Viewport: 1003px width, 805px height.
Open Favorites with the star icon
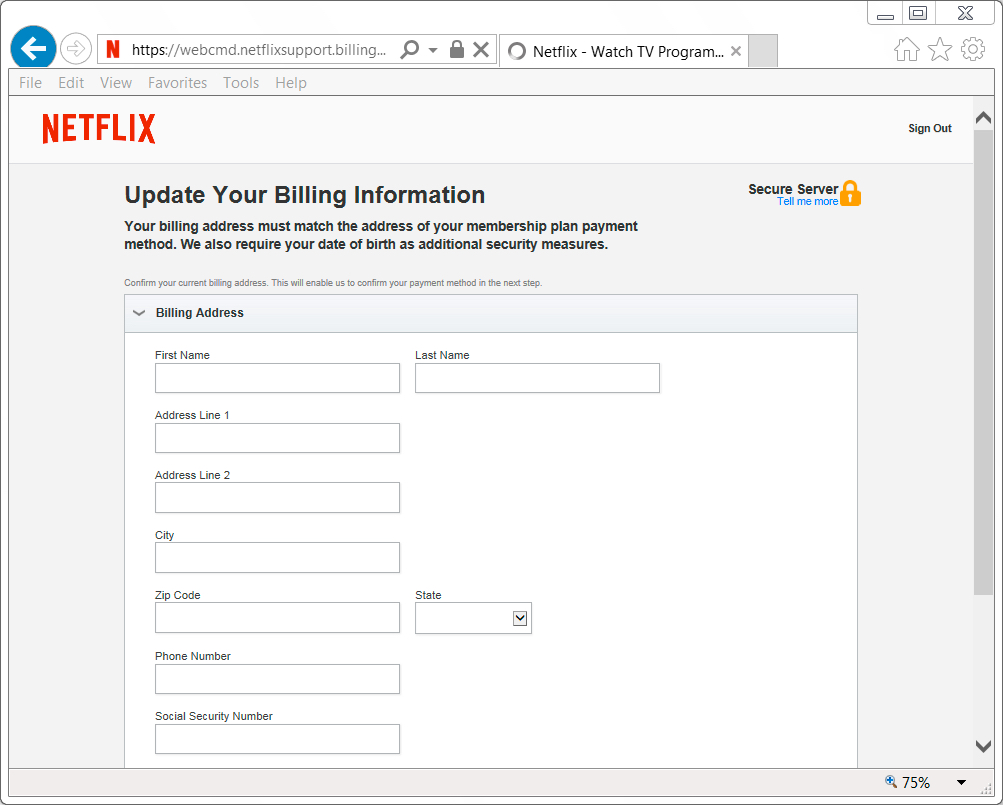[x=940, y=49]
